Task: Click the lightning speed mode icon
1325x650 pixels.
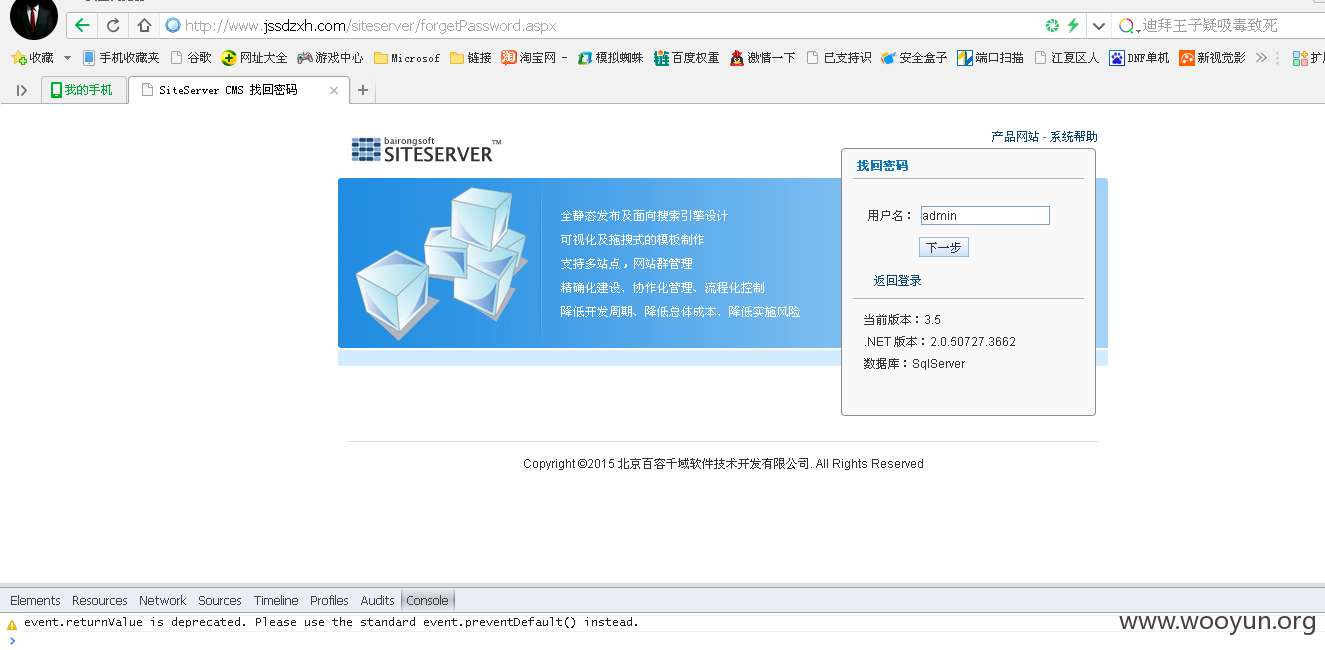Action: pos(1074,25)
